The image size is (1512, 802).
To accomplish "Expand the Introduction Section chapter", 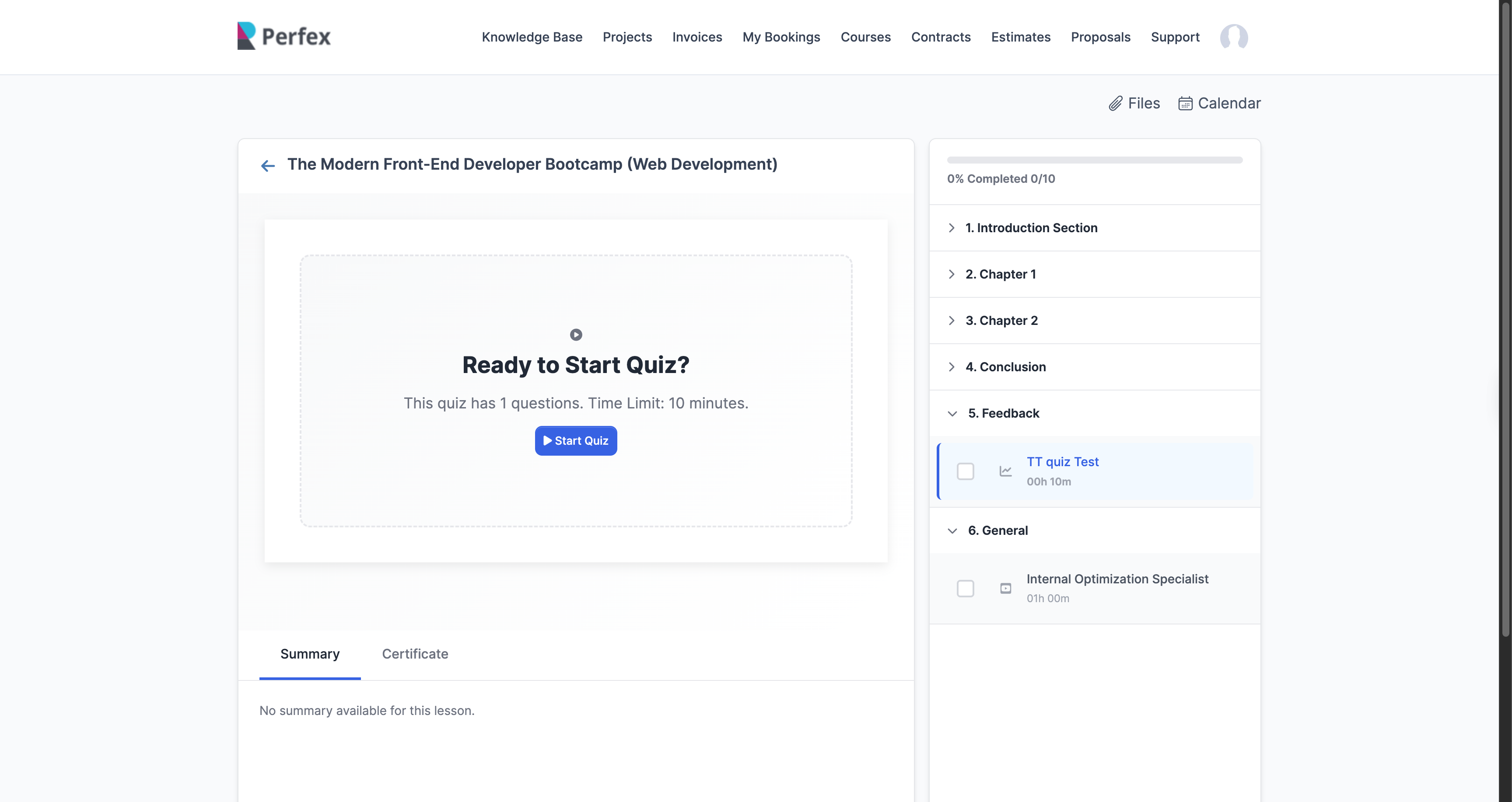I will pyautogui.click(x=1031, y=228).
